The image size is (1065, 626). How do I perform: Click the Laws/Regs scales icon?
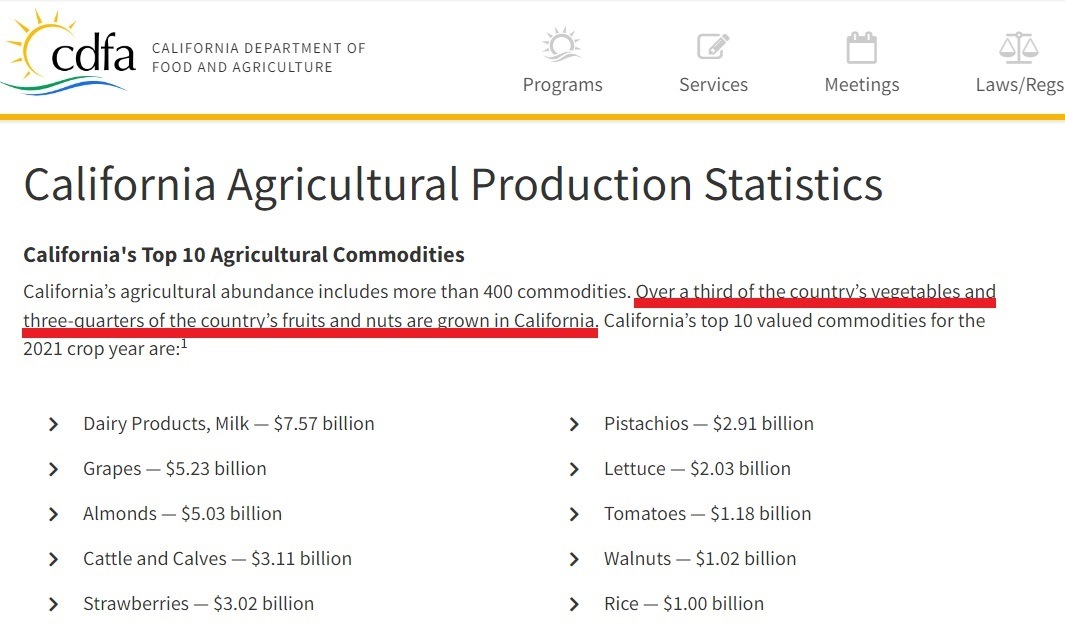tap(1018, 47)
